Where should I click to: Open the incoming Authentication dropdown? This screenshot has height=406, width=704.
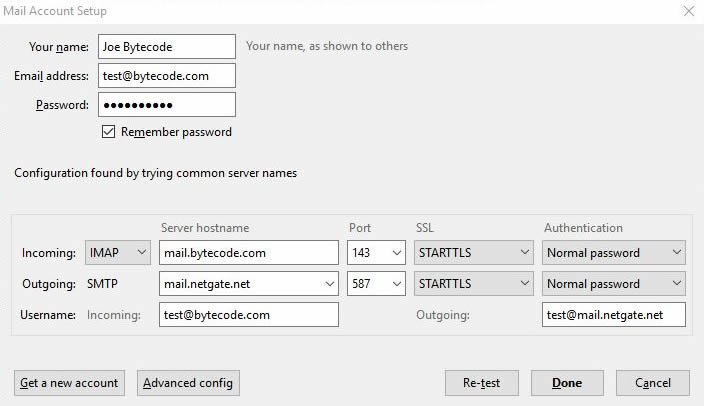coord(614,253)
